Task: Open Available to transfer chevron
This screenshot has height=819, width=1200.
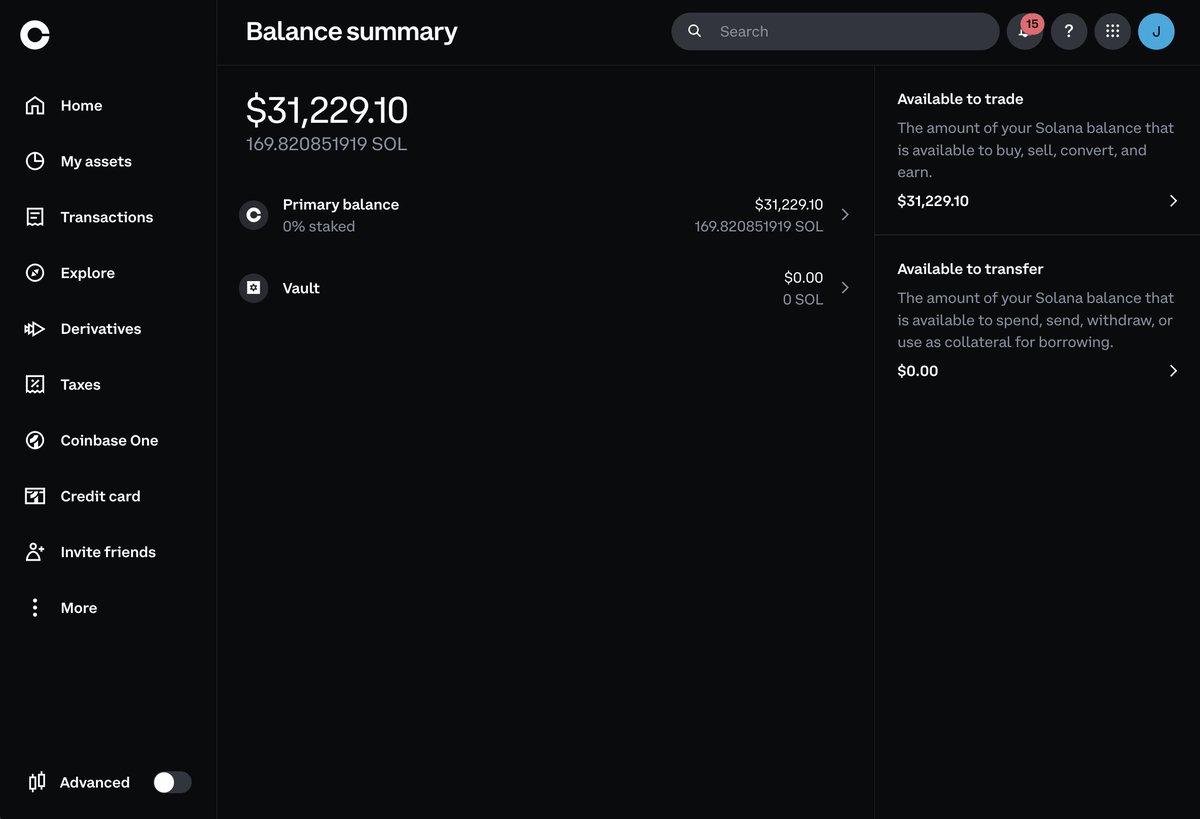Action: [1173, 371]
